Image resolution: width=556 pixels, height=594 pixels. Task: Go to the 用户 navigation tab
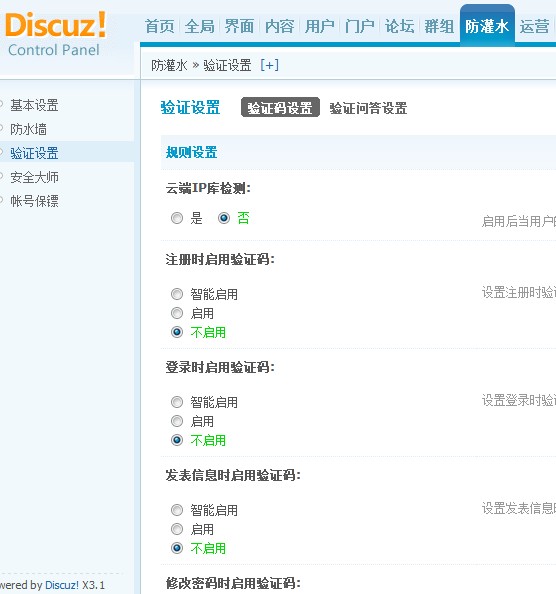[x=320, y=27]
